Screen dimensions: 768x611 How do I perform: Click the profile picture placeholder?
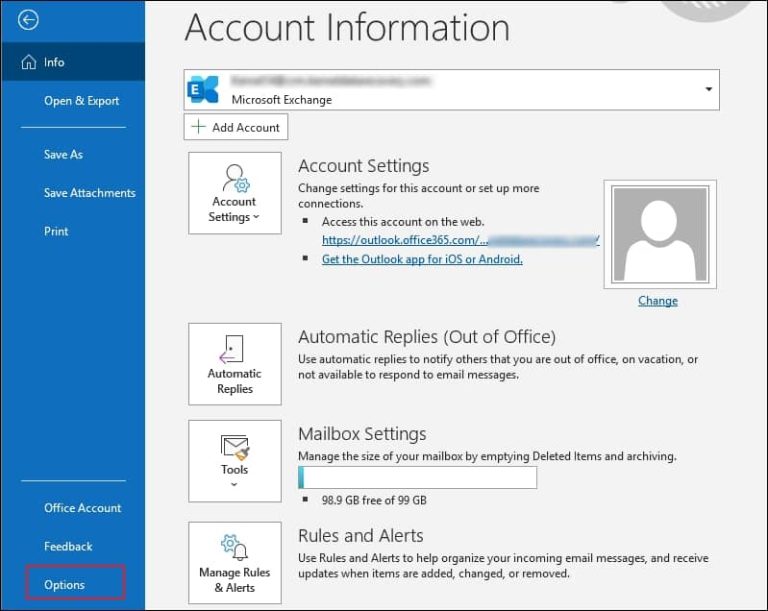coord(660,234)
